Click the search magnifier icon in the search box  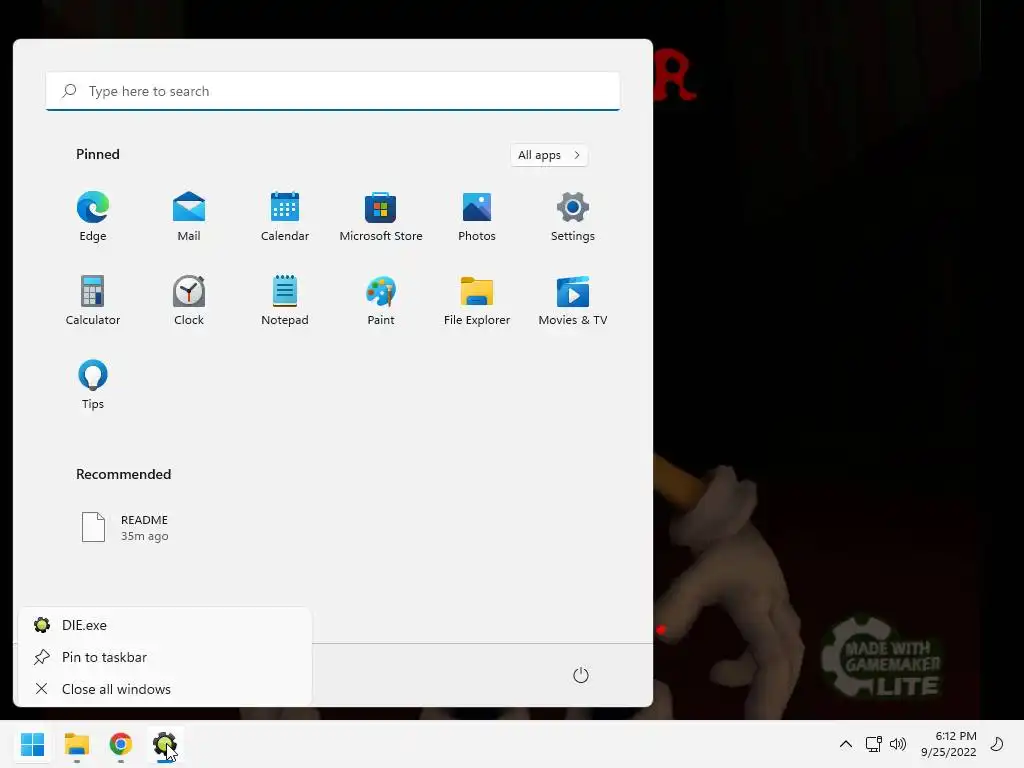[x=69, y=91]
